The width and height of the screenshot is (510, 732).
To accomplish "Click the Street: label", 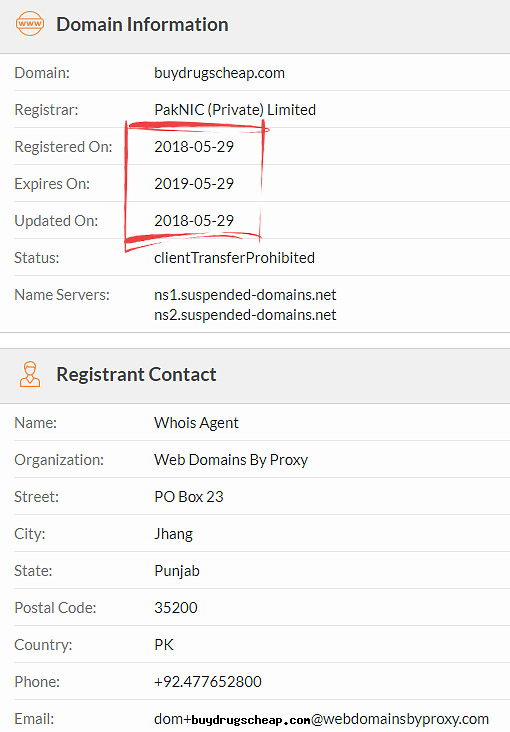I will (36, 497).
